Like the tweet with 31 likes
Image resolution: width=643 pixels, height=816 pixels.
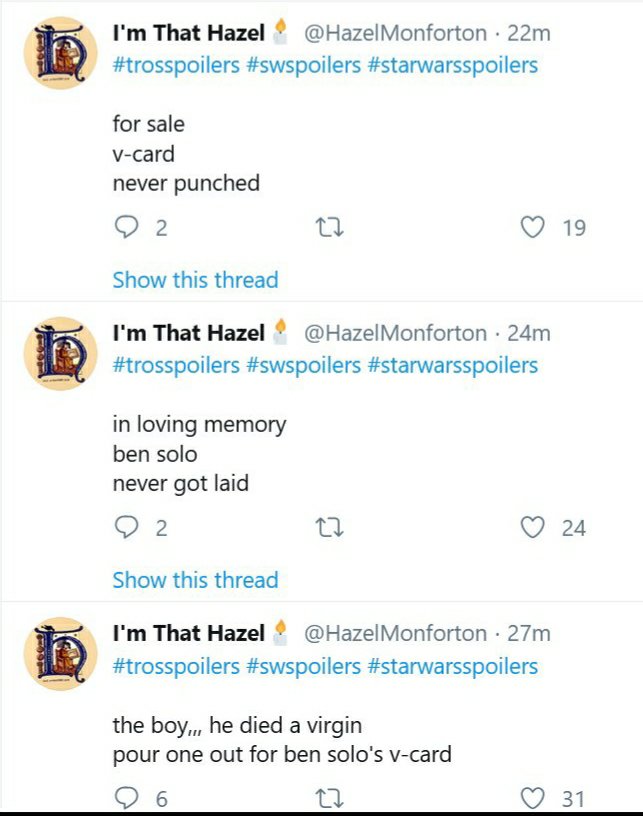(x=533, y=798)
